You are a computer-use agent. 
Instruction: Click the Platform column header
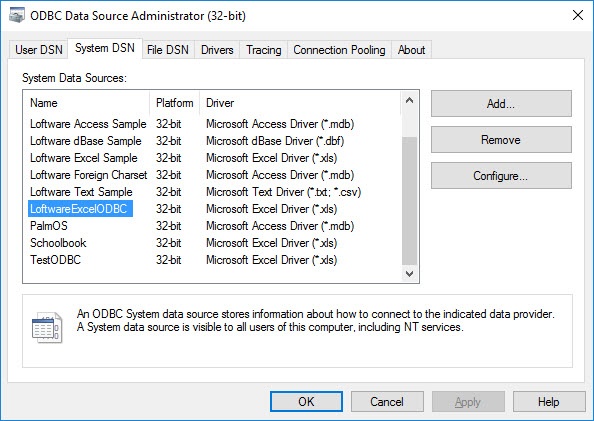click(x=175, y=103)
